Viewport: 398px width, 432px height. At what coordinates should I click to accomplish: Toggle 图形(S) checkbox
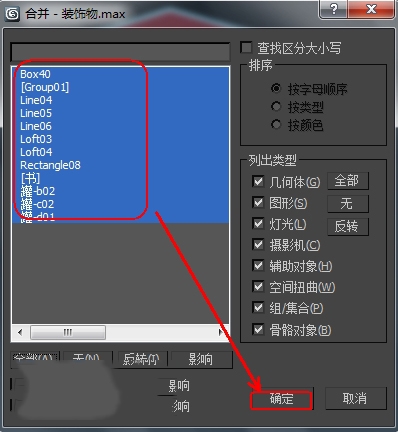(x=258, y=202)
